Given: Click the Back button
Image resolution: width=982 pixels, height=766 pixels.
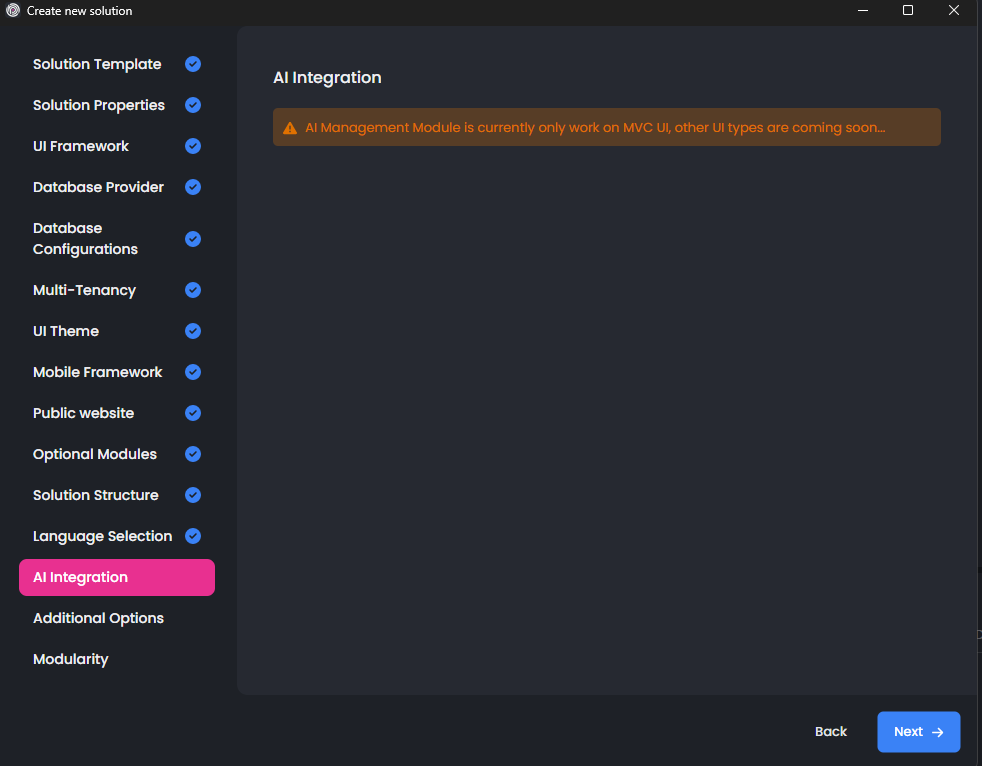Looking at the screenshot, I should pos(830,732).
